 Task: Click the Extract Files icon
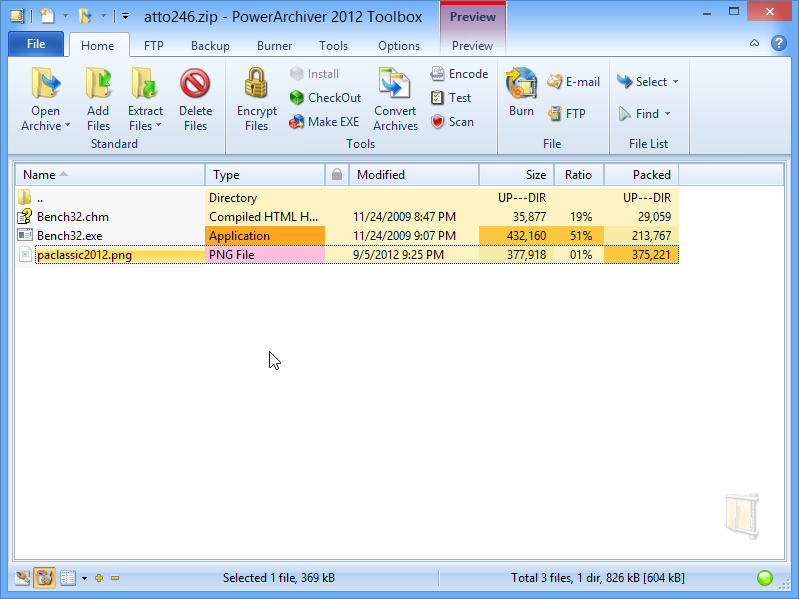pos(145,83)
